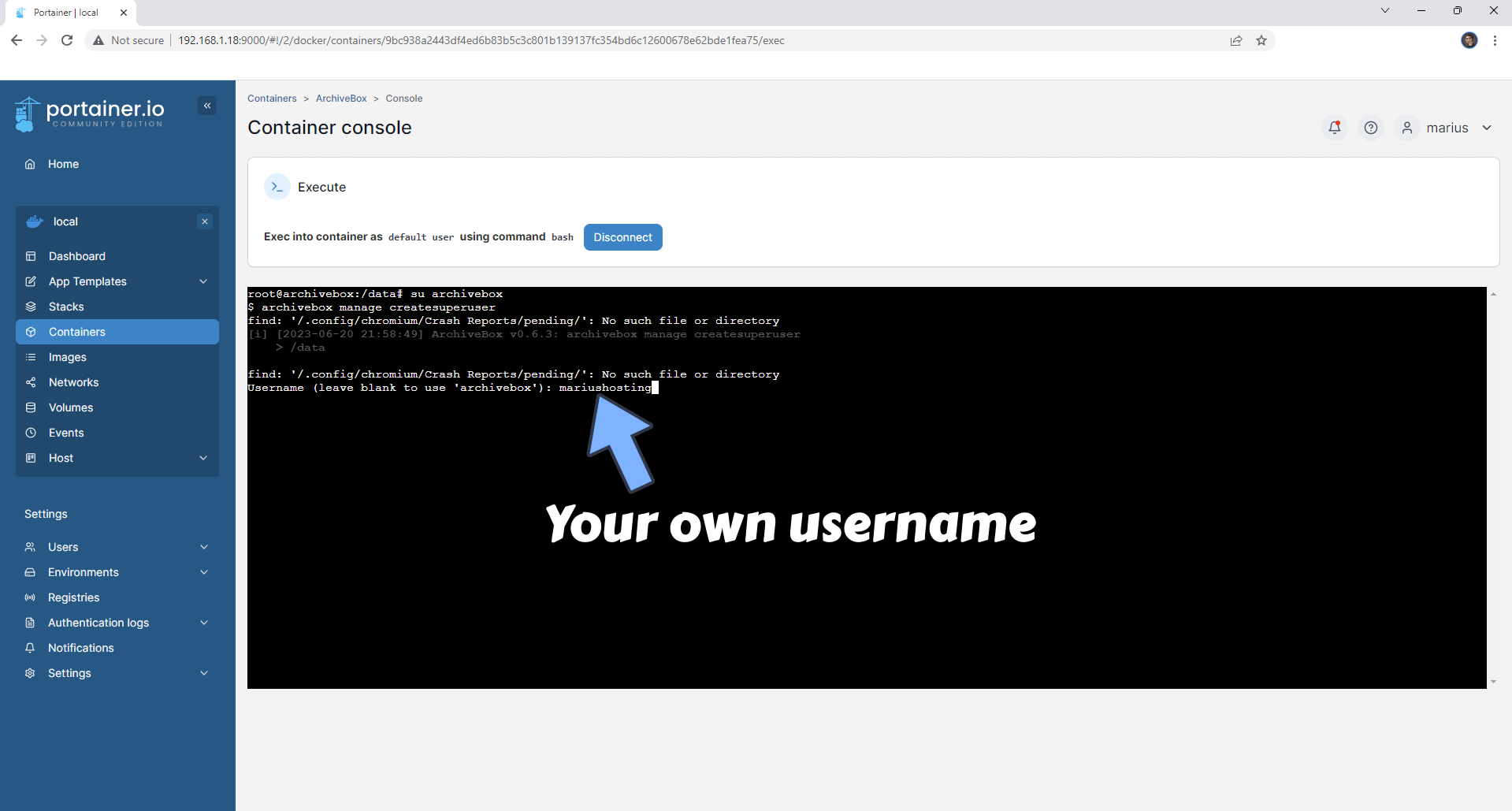Click the Dashboard icon in the sidebar
1512x811 pixels.
pyautogui.click(x=31, y=256)
